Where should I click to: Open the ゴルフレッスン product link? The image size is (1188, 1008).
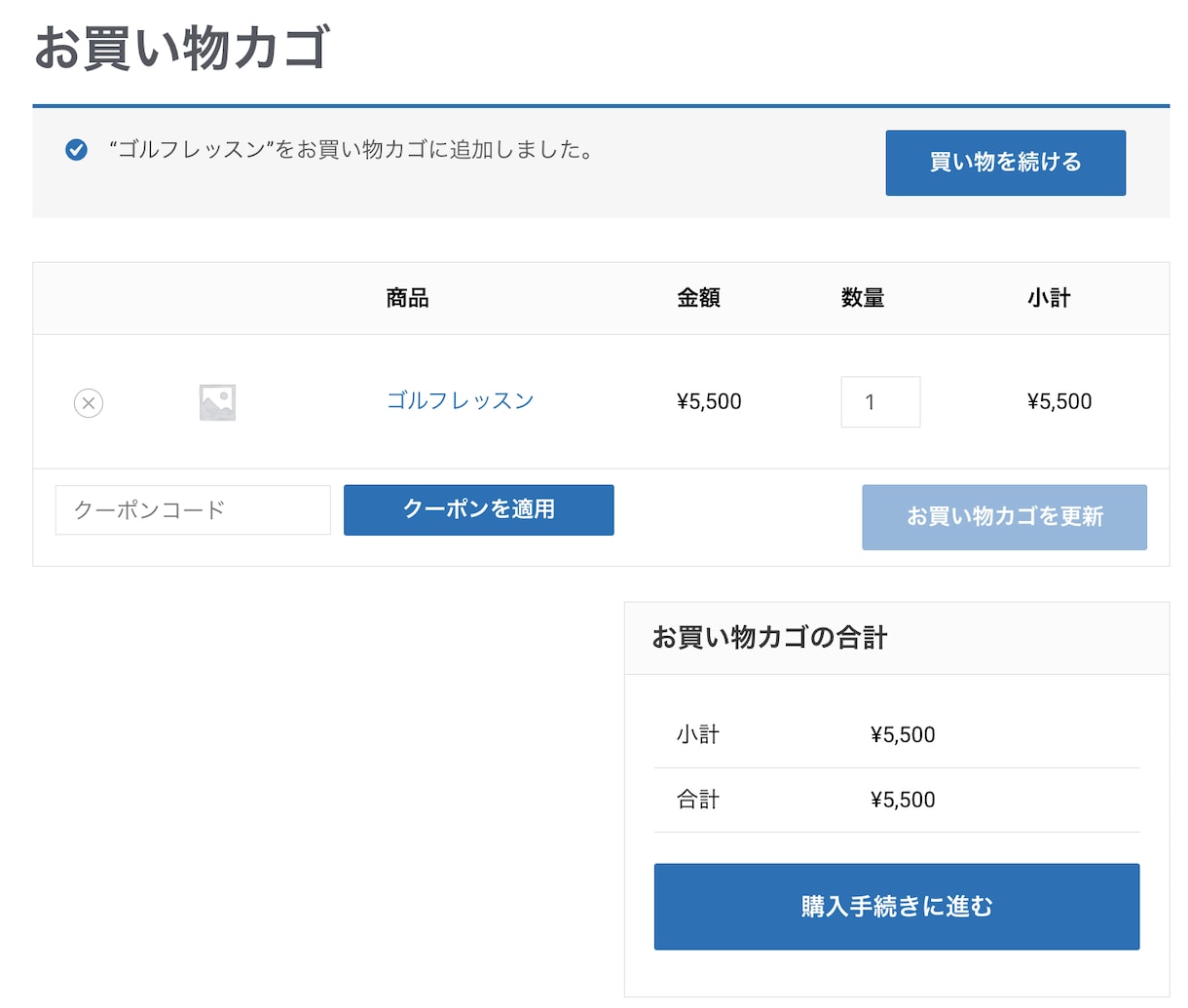click(461, 401)
